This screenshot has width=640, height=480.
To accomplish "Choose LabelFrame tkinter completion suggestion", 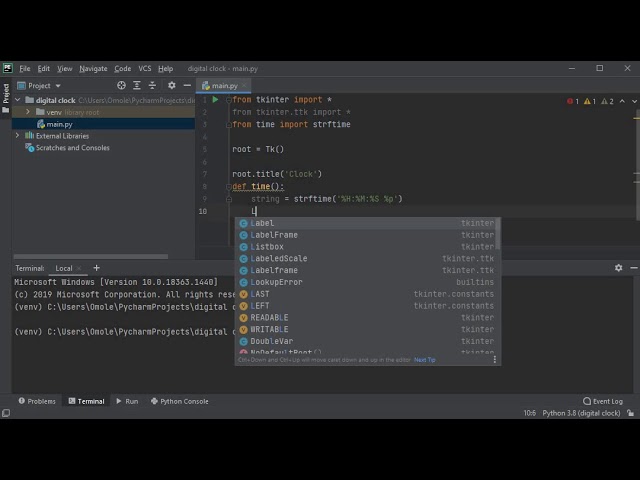I will [367, 235].
